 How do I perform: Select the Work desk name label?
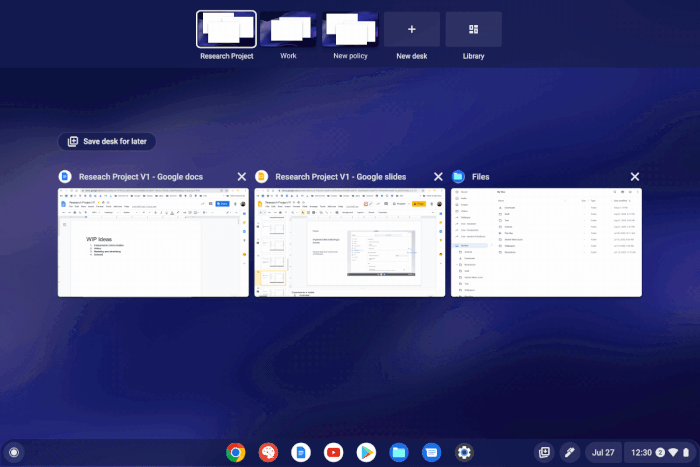(x=288, y=56)
